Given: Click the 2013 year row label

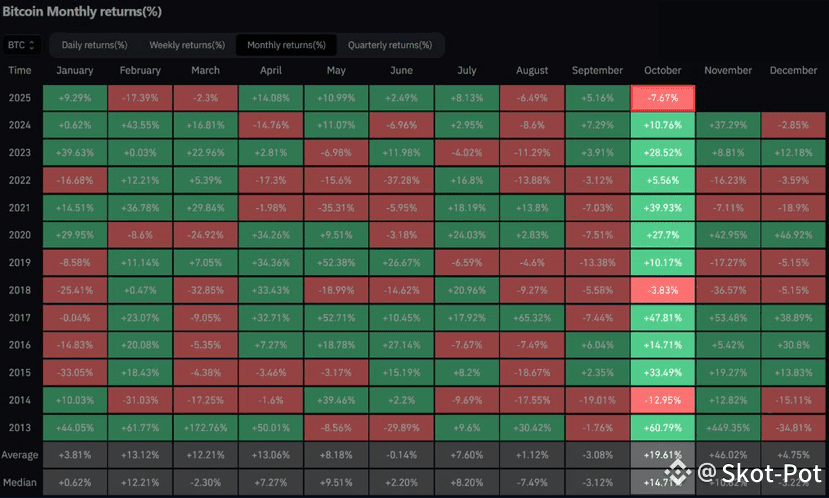Looking at the screenshot, I should point(20,428).
